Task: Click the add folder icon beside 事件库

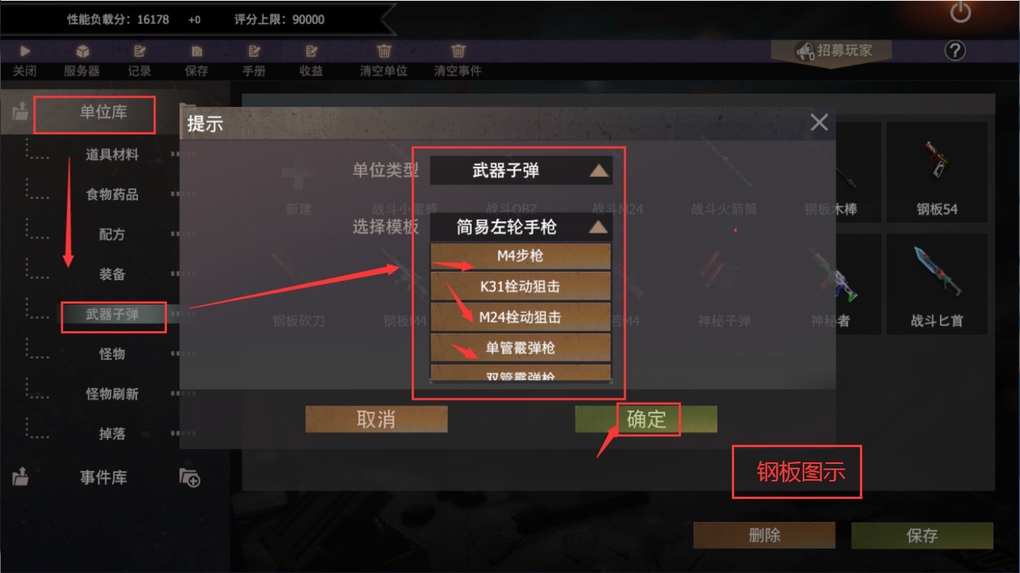Action: tap(189, 477)
